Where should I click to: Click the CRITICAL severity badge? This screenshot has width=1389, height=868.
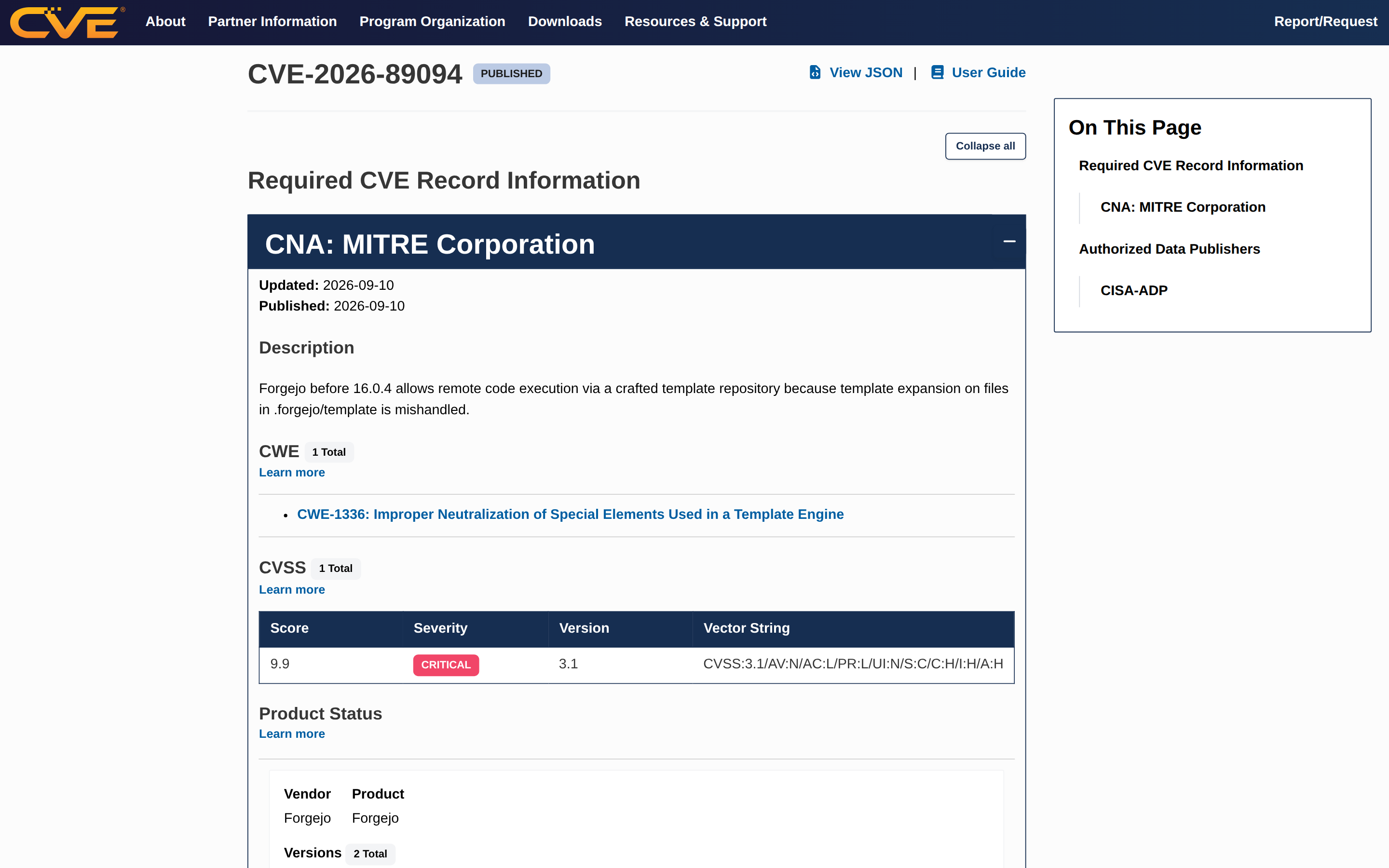click(446, 665)
